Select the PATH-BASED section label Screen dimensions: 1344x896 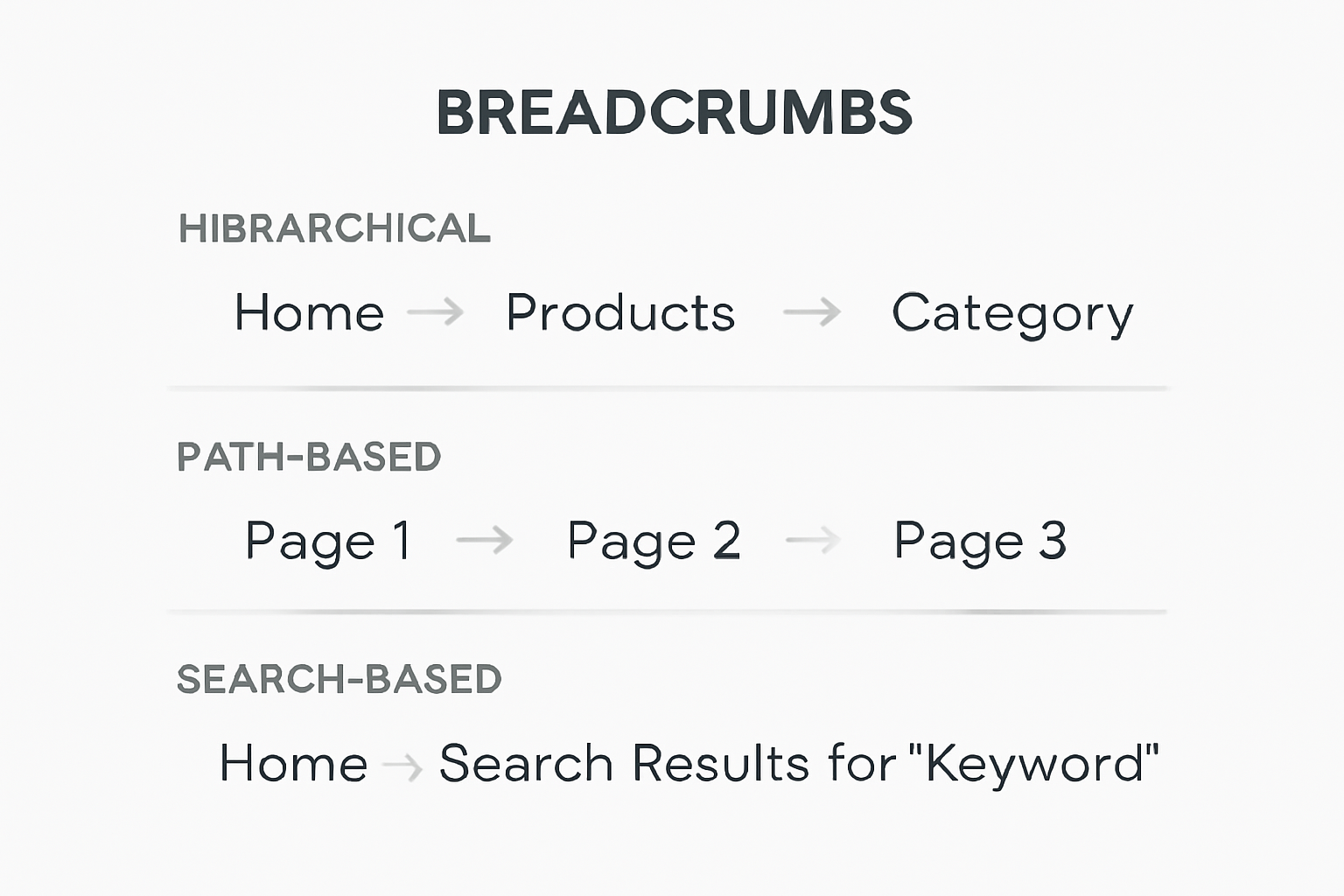(309, 457)
